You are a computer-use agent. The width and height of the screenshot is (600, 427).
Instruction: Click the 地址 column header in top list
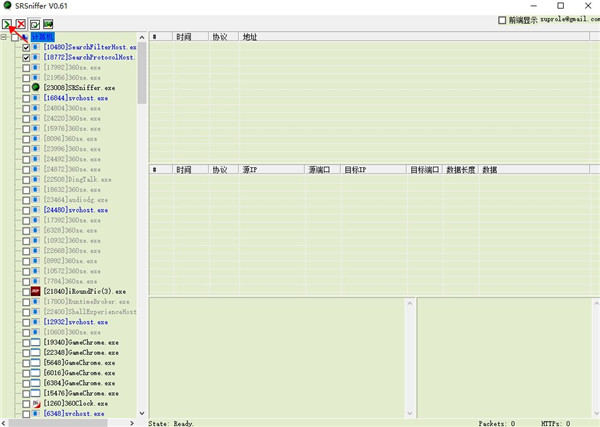249,37
